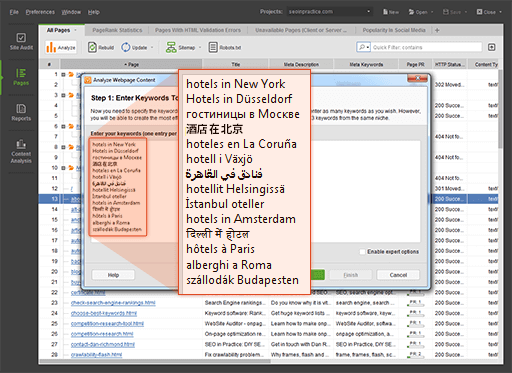Click the Finish button in dialog
512x373 pixels.
[x=351, y=275]
